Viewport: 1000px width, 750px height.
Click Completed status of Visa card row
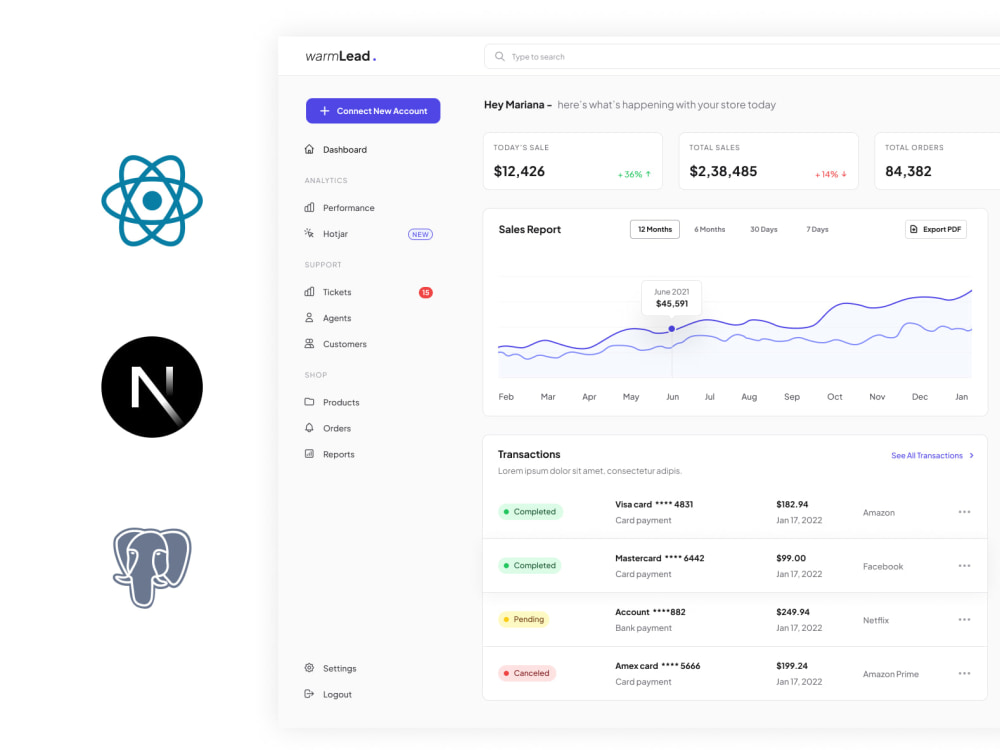pos(530,511)
